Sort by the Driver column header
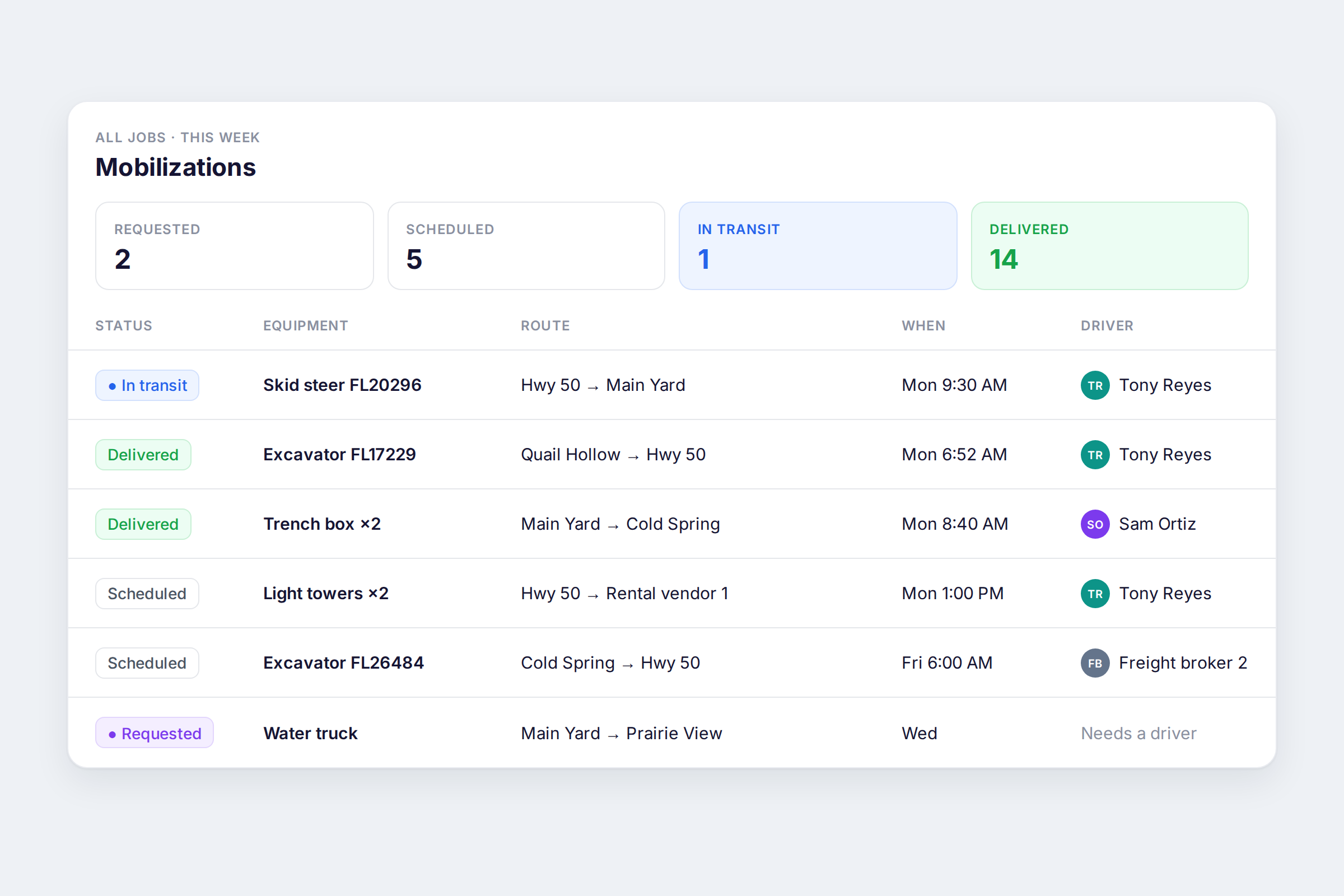1344x896 pixels. click(1107, 326)
